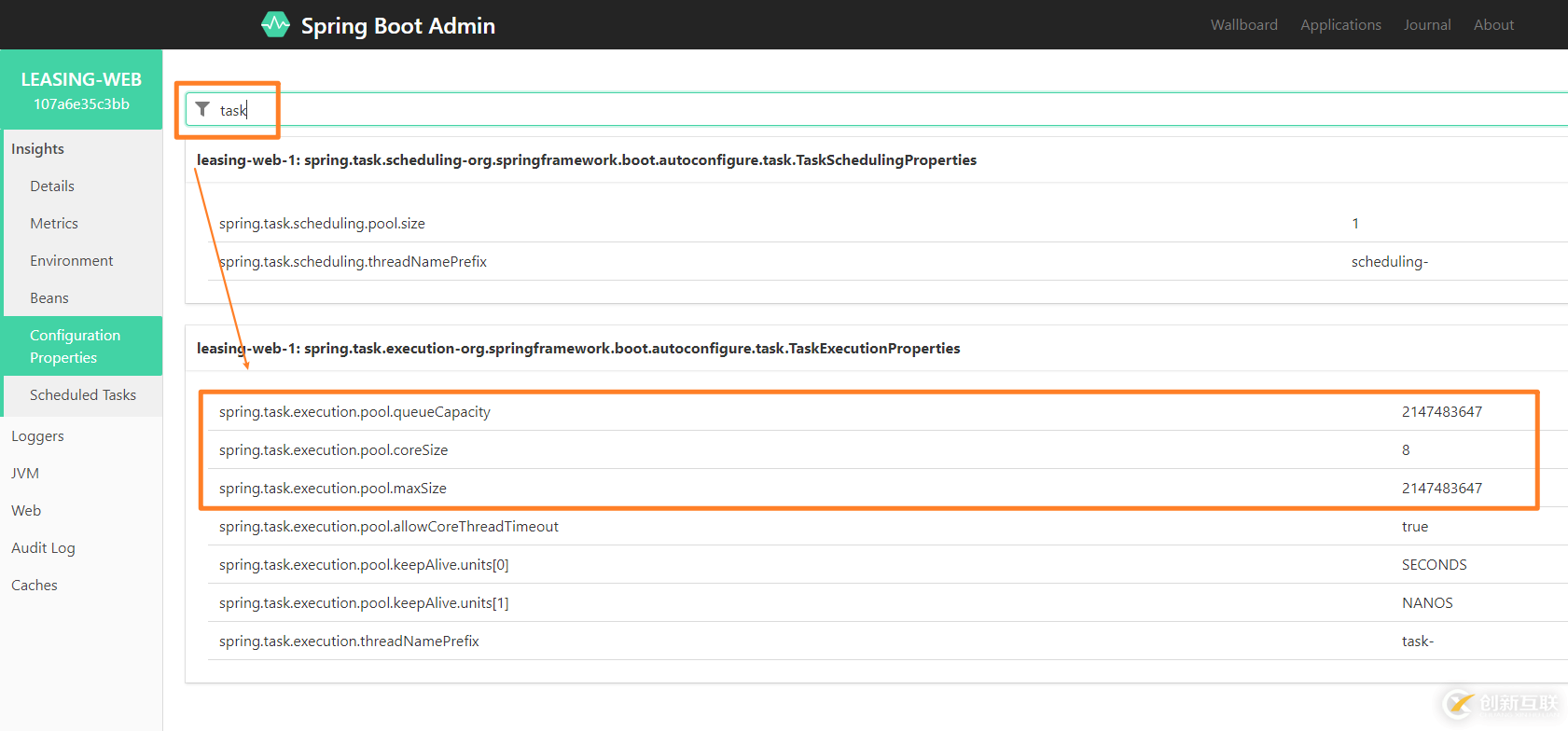Select Environment in the sidebar
The width and height of the screenshot is (1568, 731).
72,261
